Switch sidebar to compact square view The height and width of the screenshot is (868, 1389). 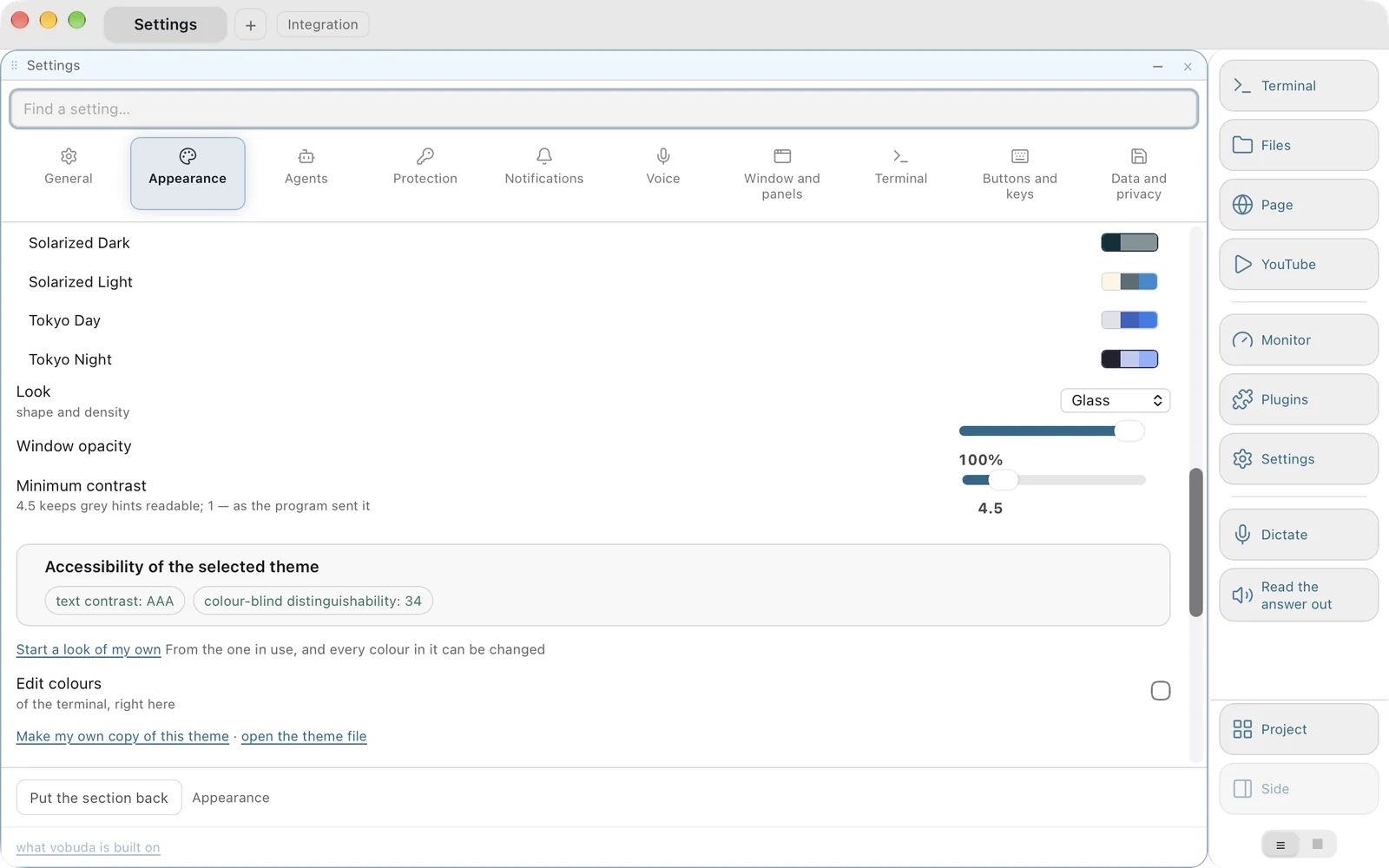(1318, 845)
